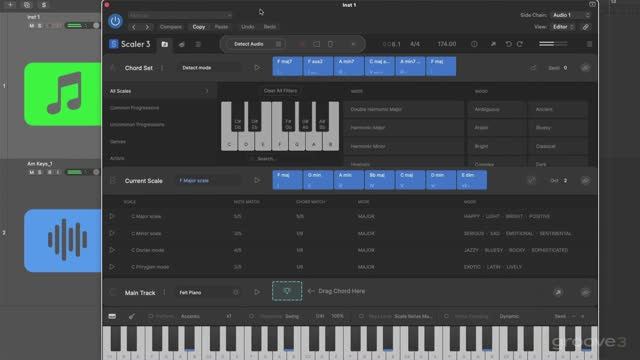This screenshot has width=640, height=360.
Task: Close the detect bar with X
Action: (x=353, y=44)
